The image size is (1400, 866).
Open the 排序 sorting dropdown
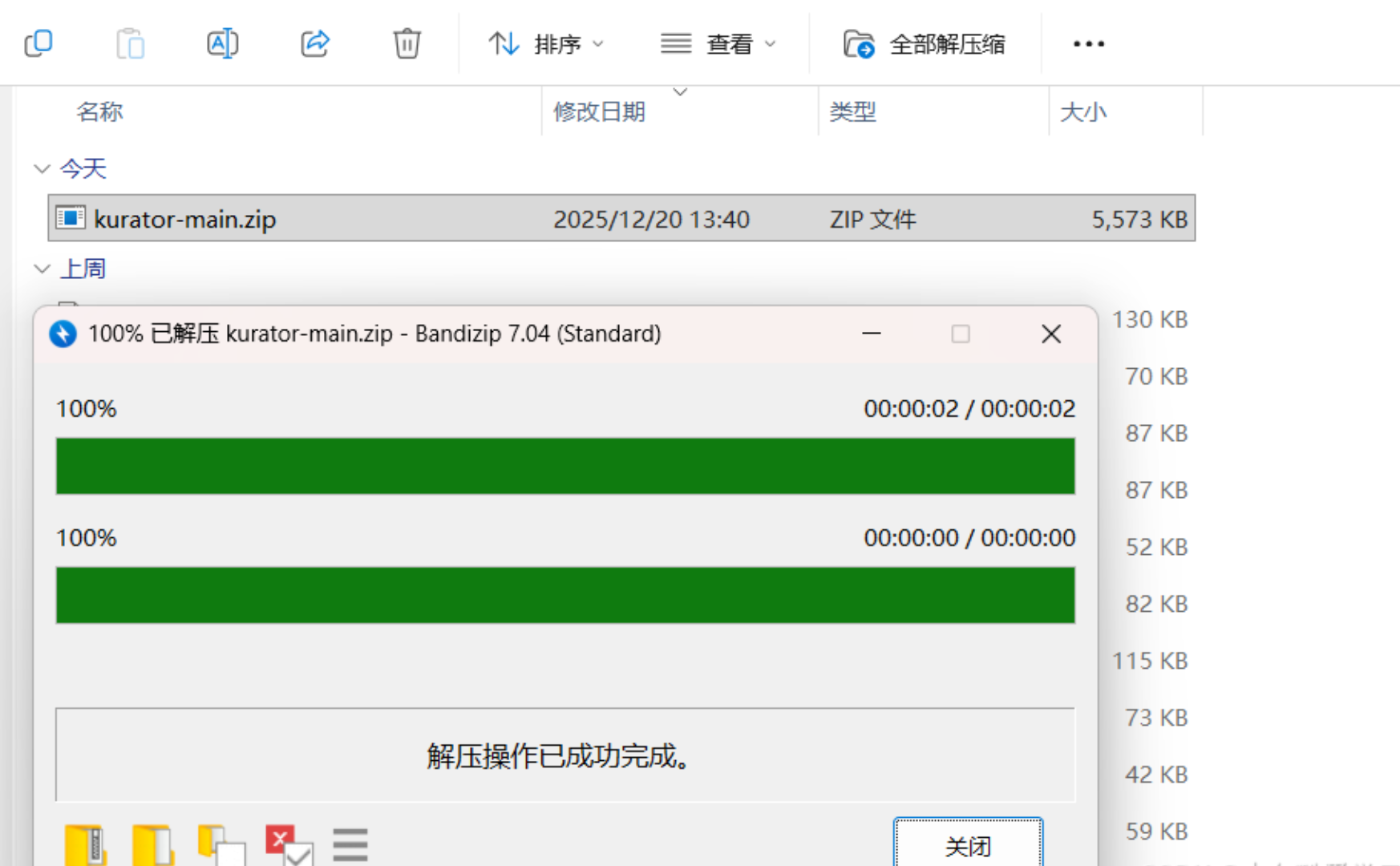pyautogui.click(x=546, y=44)
